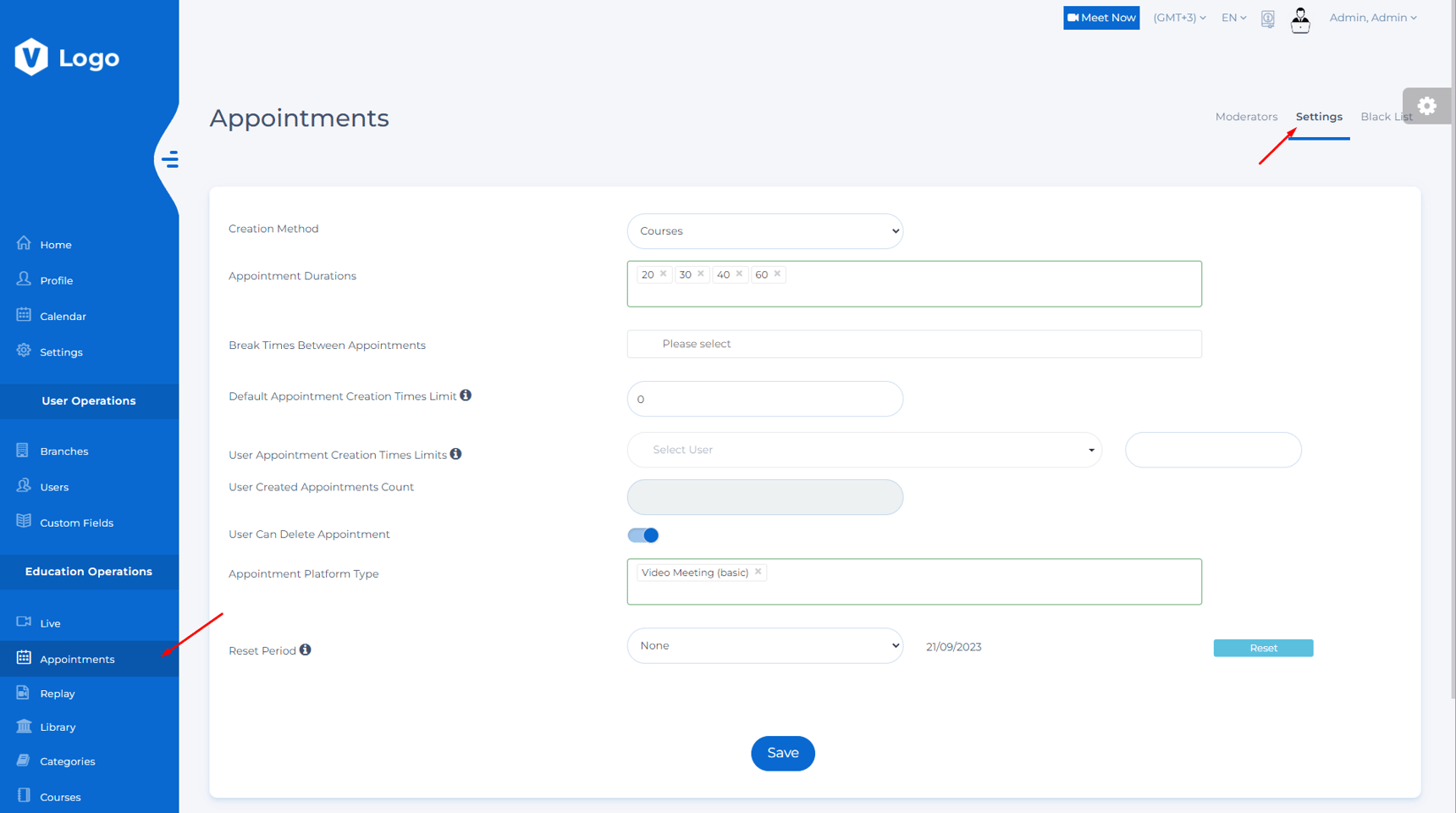Open the Creation Method dropdown
The width and height of the screenshot is (1456, 813).
point(764,231)
